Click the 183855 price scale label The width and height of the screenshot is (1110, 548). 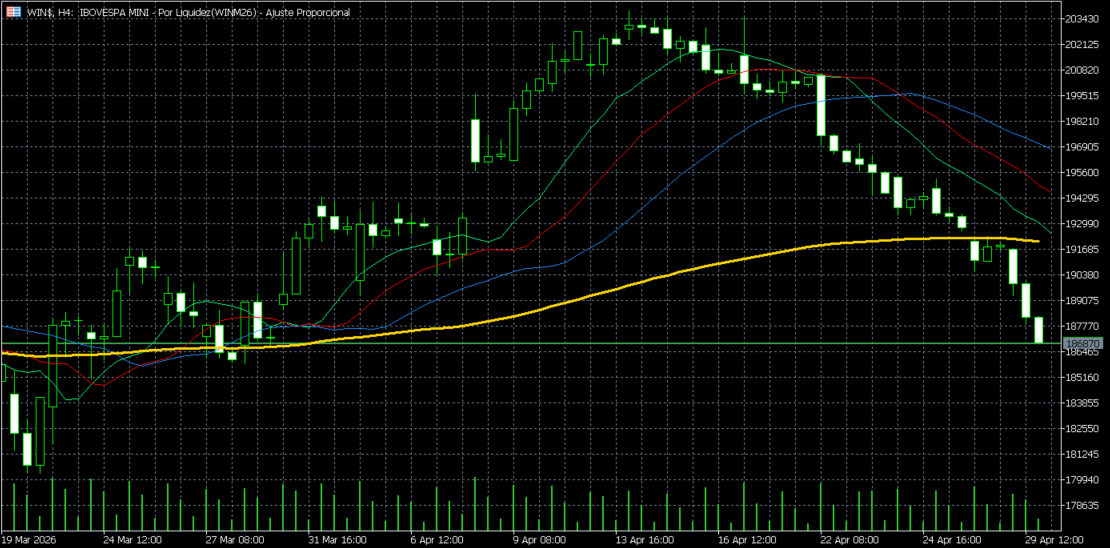click(1080, 403)
